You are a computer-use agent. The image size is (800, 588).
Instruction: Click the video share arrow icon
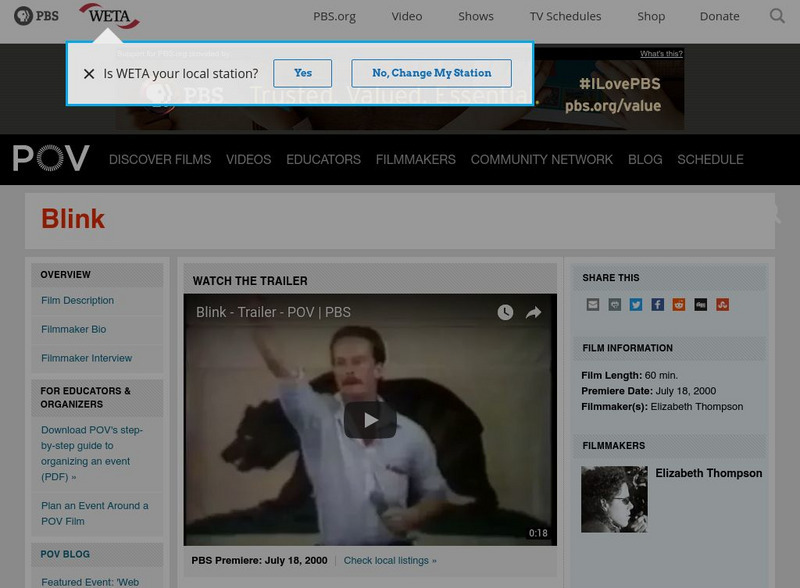point(533,312)
